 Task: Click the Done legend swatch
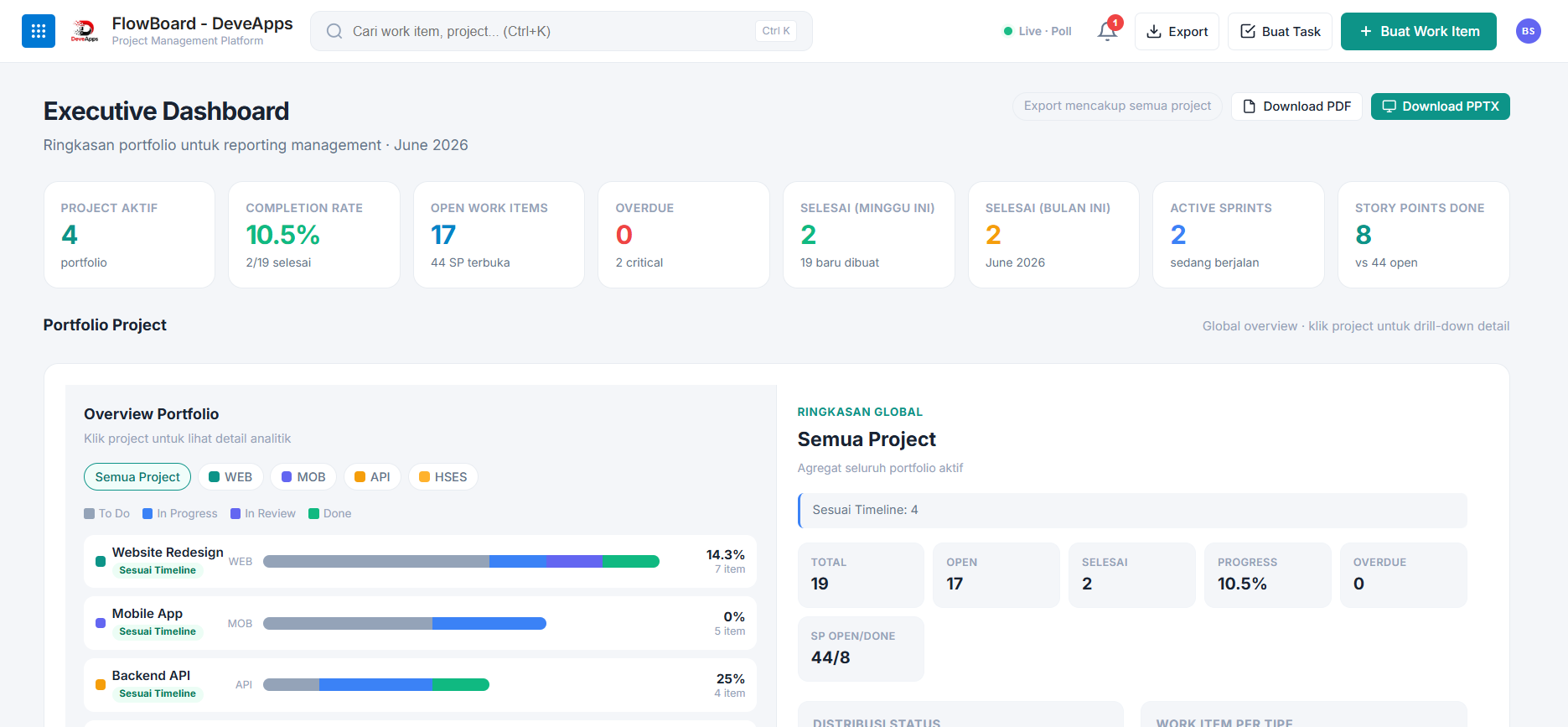pos(313,514)
